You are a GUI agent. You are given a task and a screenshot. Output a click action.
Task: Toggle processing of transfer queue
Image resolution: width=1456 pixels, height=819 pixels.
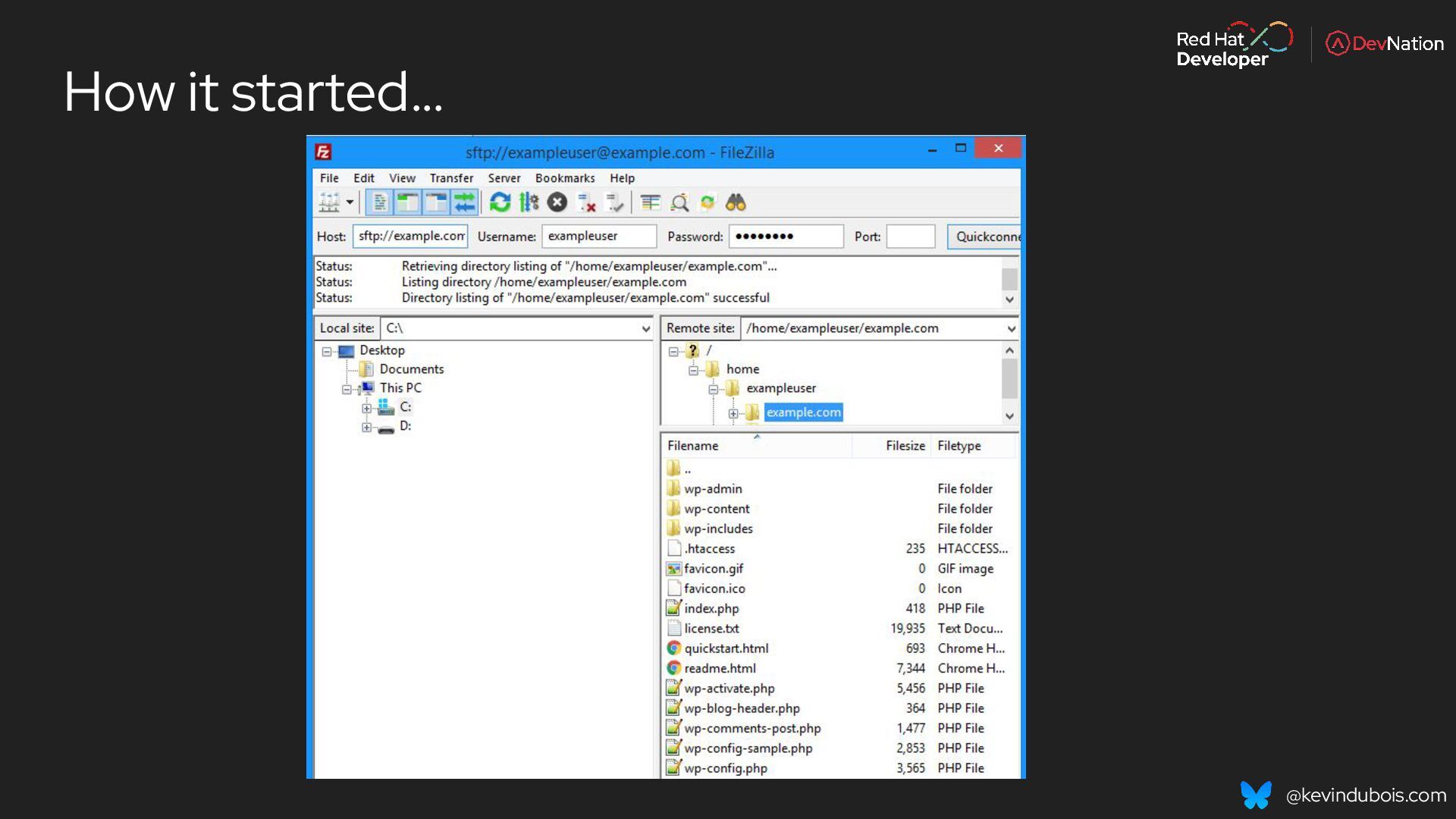tap(529, 202)
